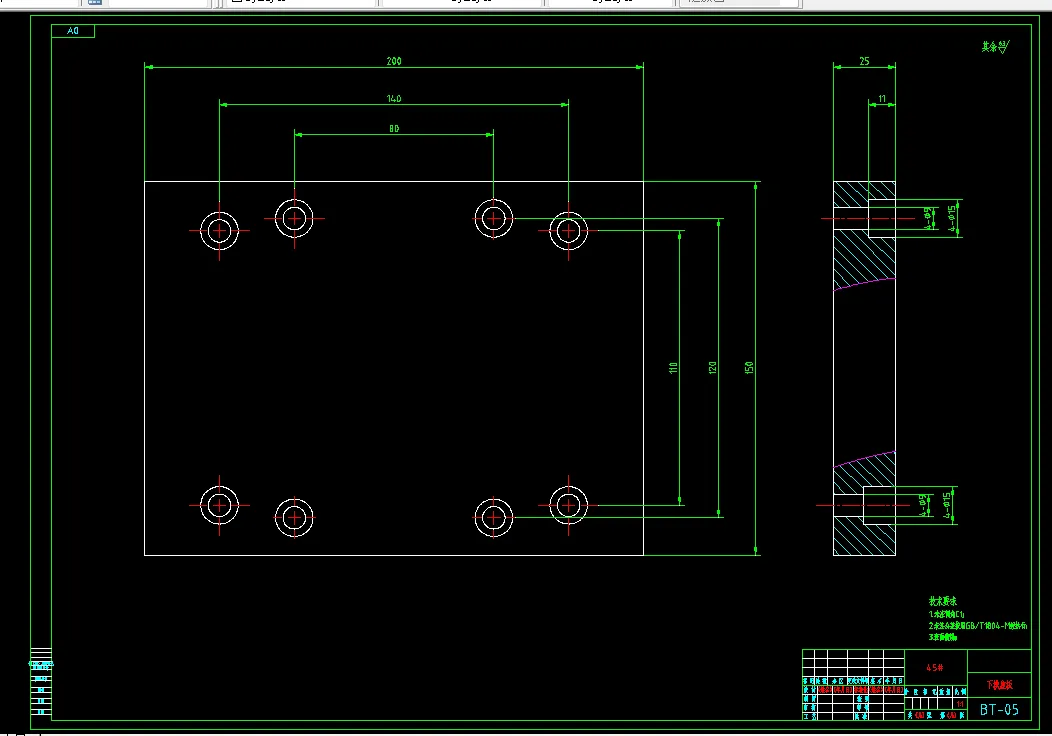Click the A0 sheet size label
The image size is (1052, 736).
pyautogui.click(x=73, y=31)
